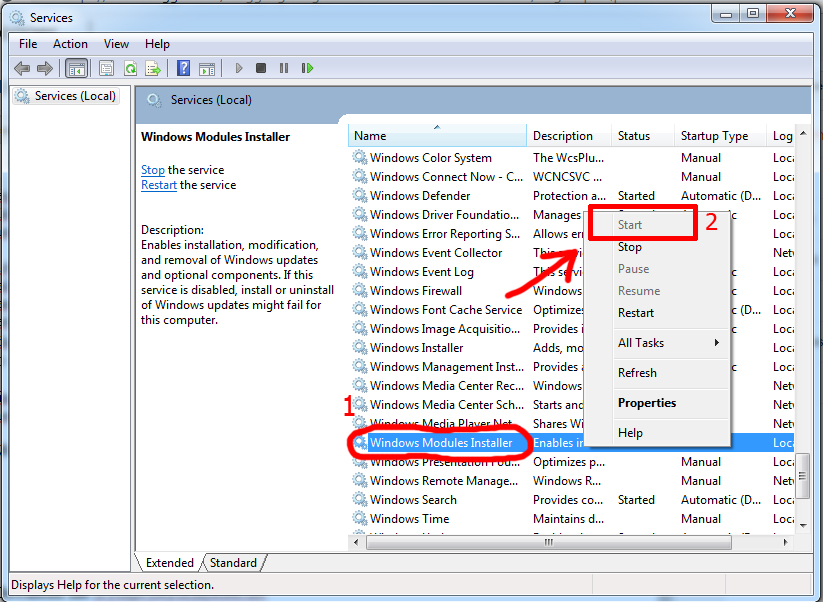Viewport: 823px width, 602px height.
Task: Select Windows Remote Management row
Action: tap(573, 480)
